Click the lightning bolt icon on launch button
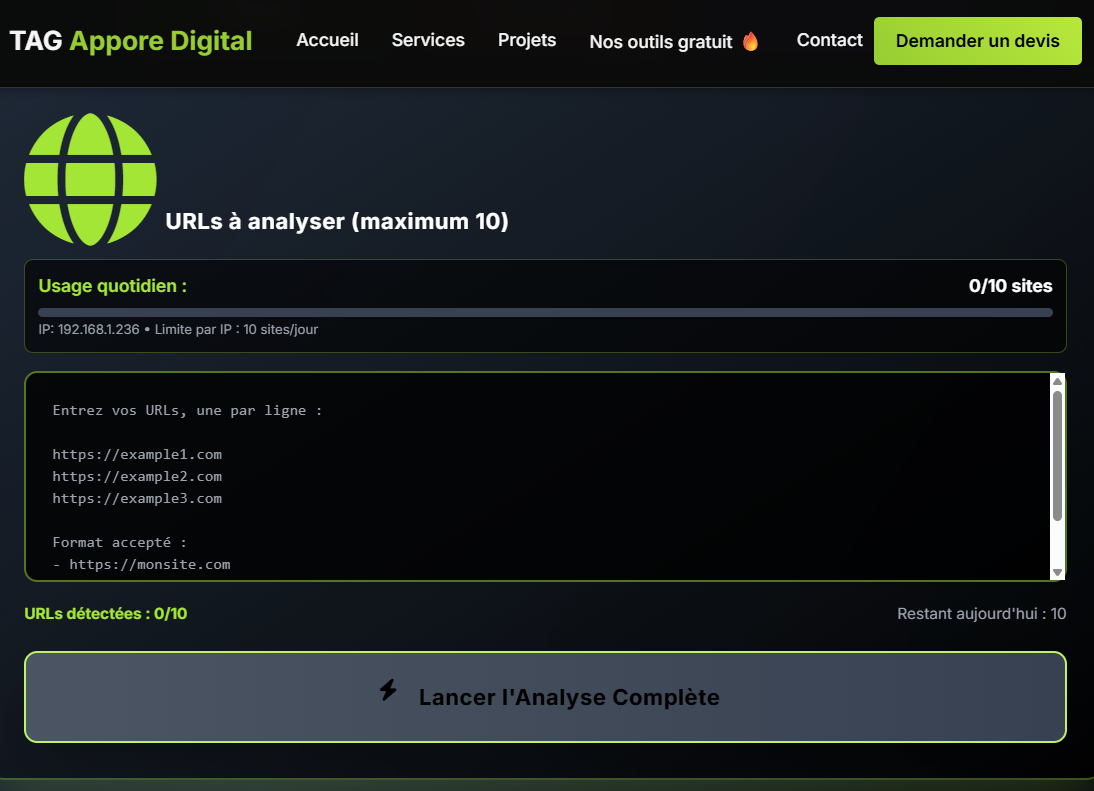Screen dimensions: 1094x791 [388, 690]
